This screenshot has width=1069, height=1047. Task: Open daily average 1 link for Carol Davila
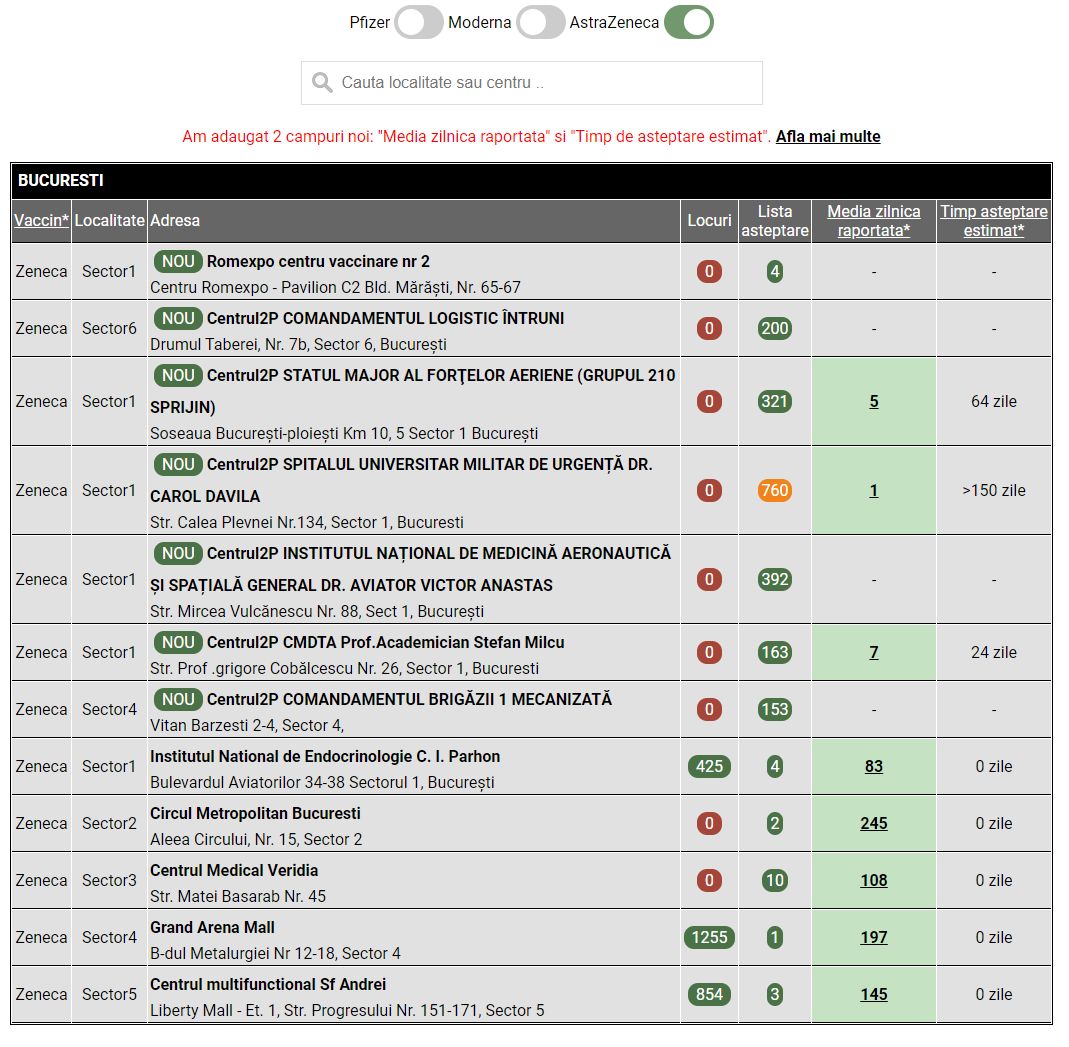click(873, 490)
